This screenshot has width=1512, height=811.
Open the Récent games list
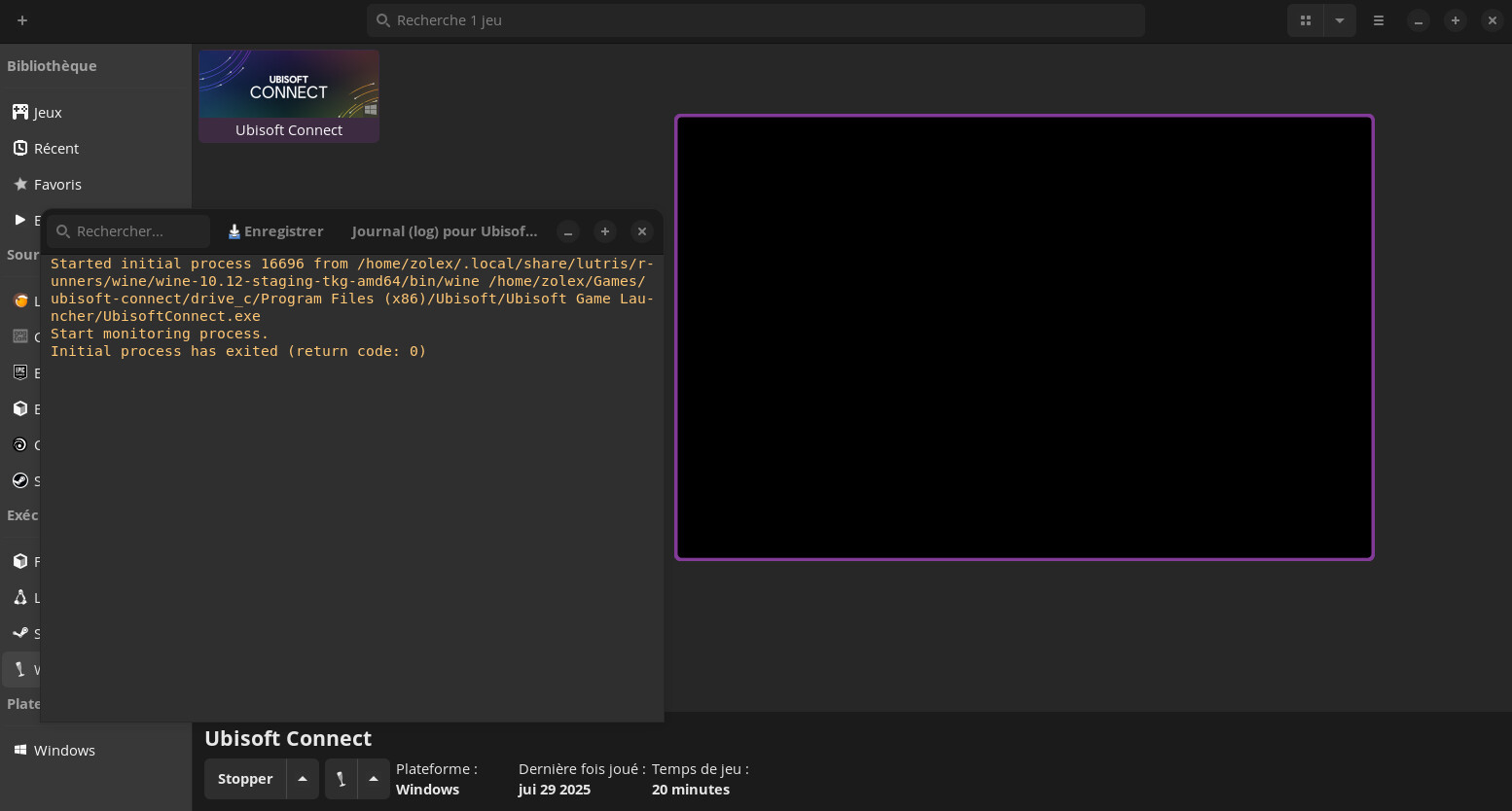pyautogui.click(x=55, y=149)
